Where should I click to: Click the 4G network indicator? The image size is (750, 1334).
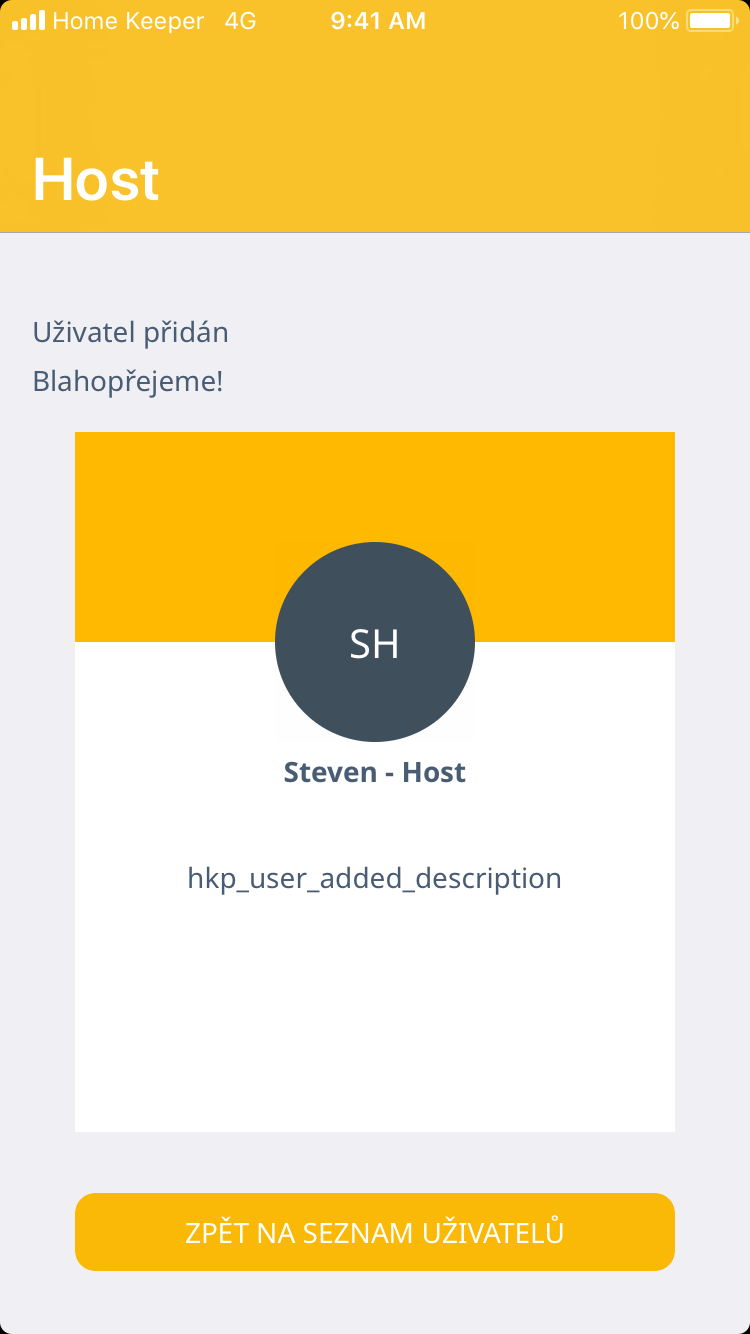click(240, 21)
